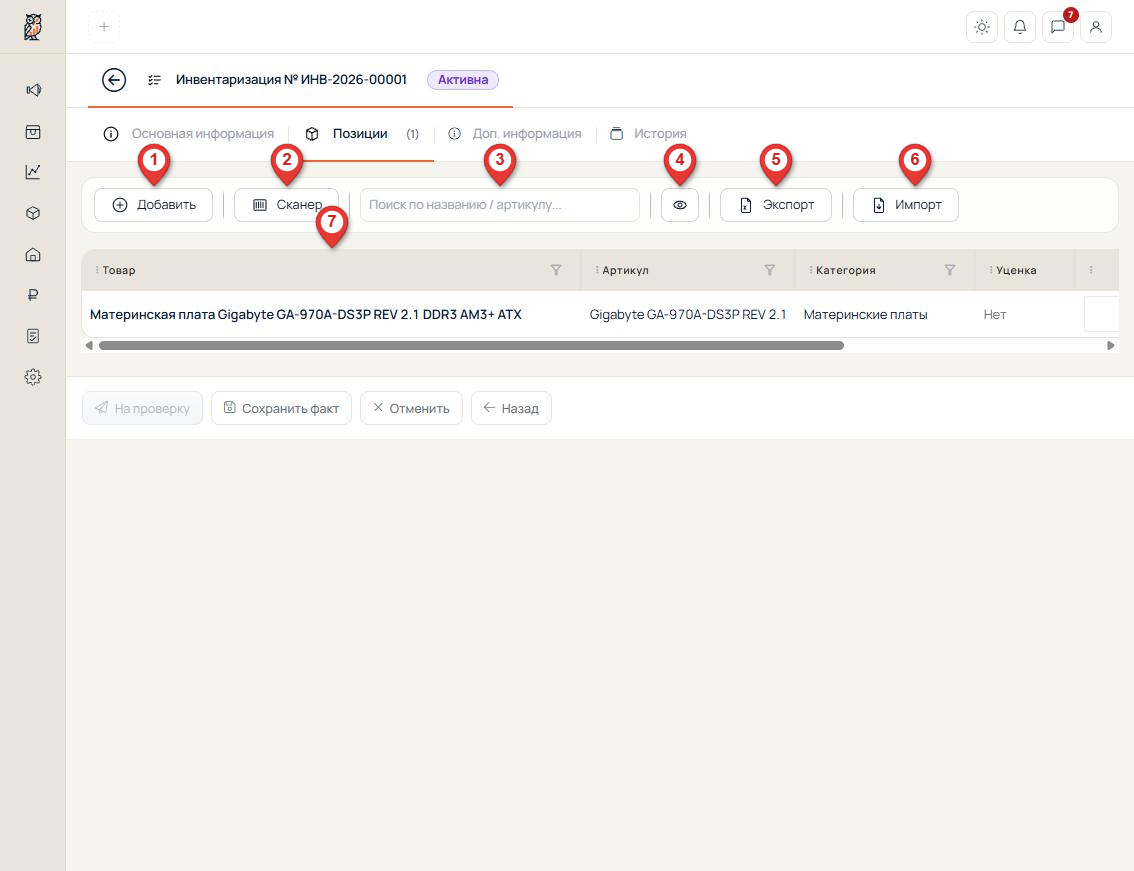Click the Экспорт button
The height and width of the screenshot is (871, 1134).
point(775,205)
